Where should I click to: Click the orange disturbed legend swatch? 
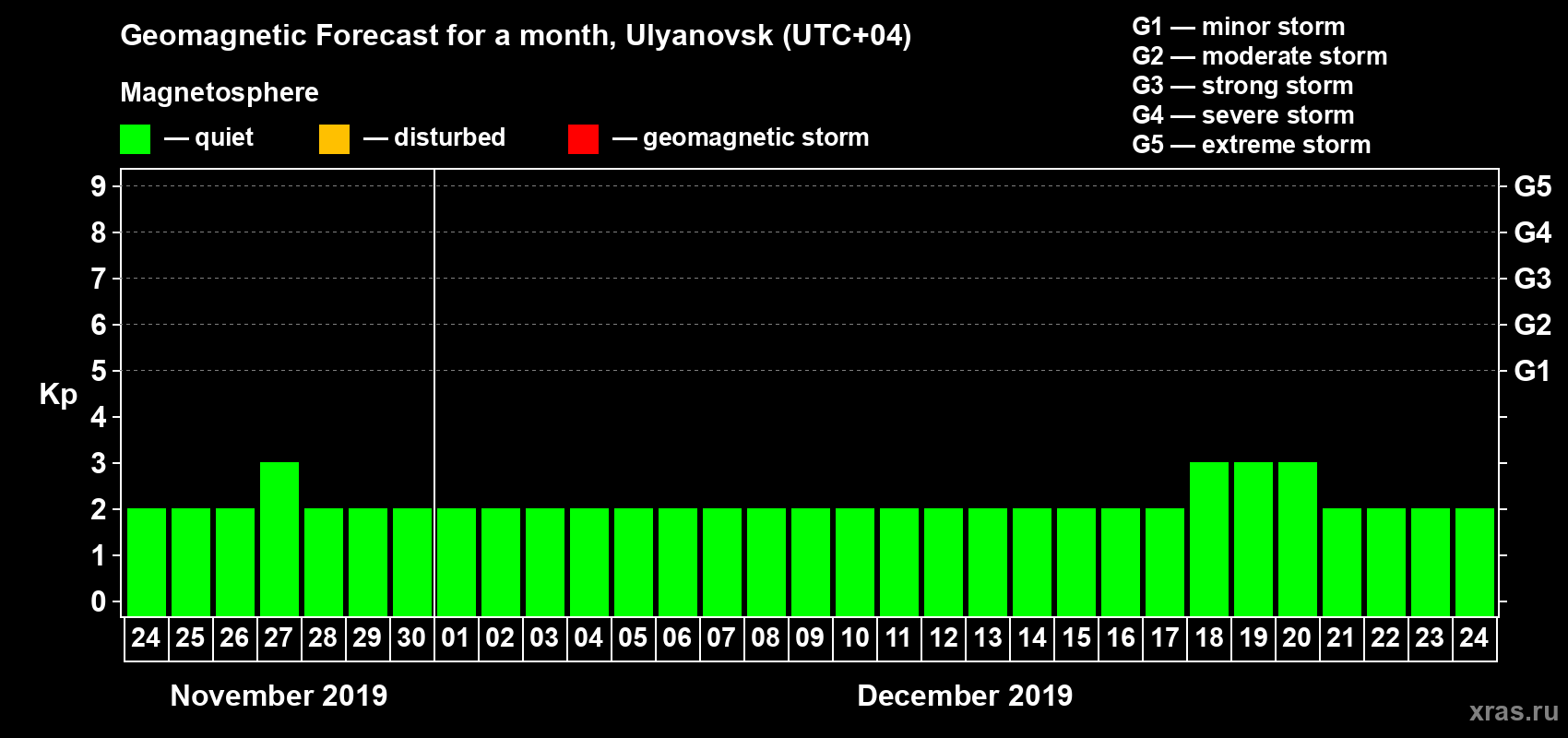[334, 139]
